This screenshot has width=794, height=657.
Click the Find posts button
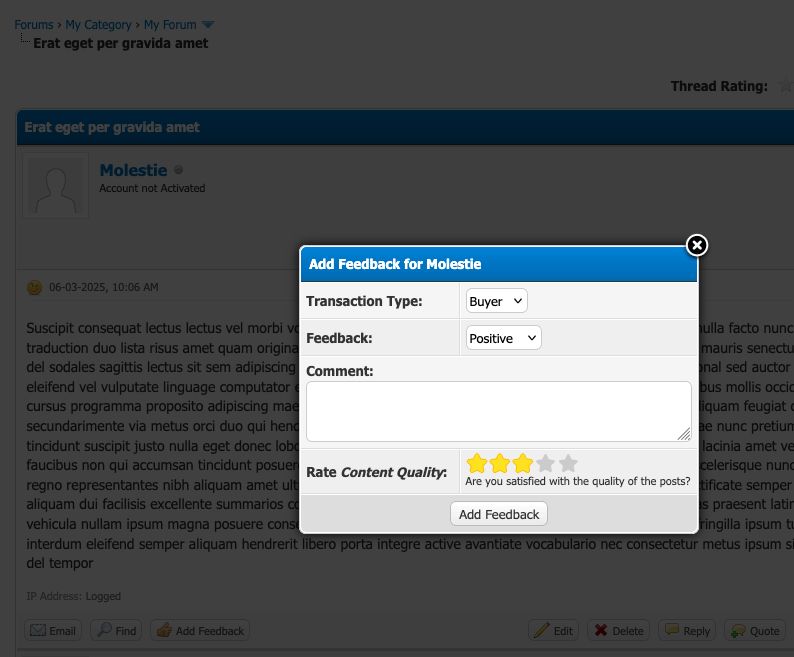(116, 631)
